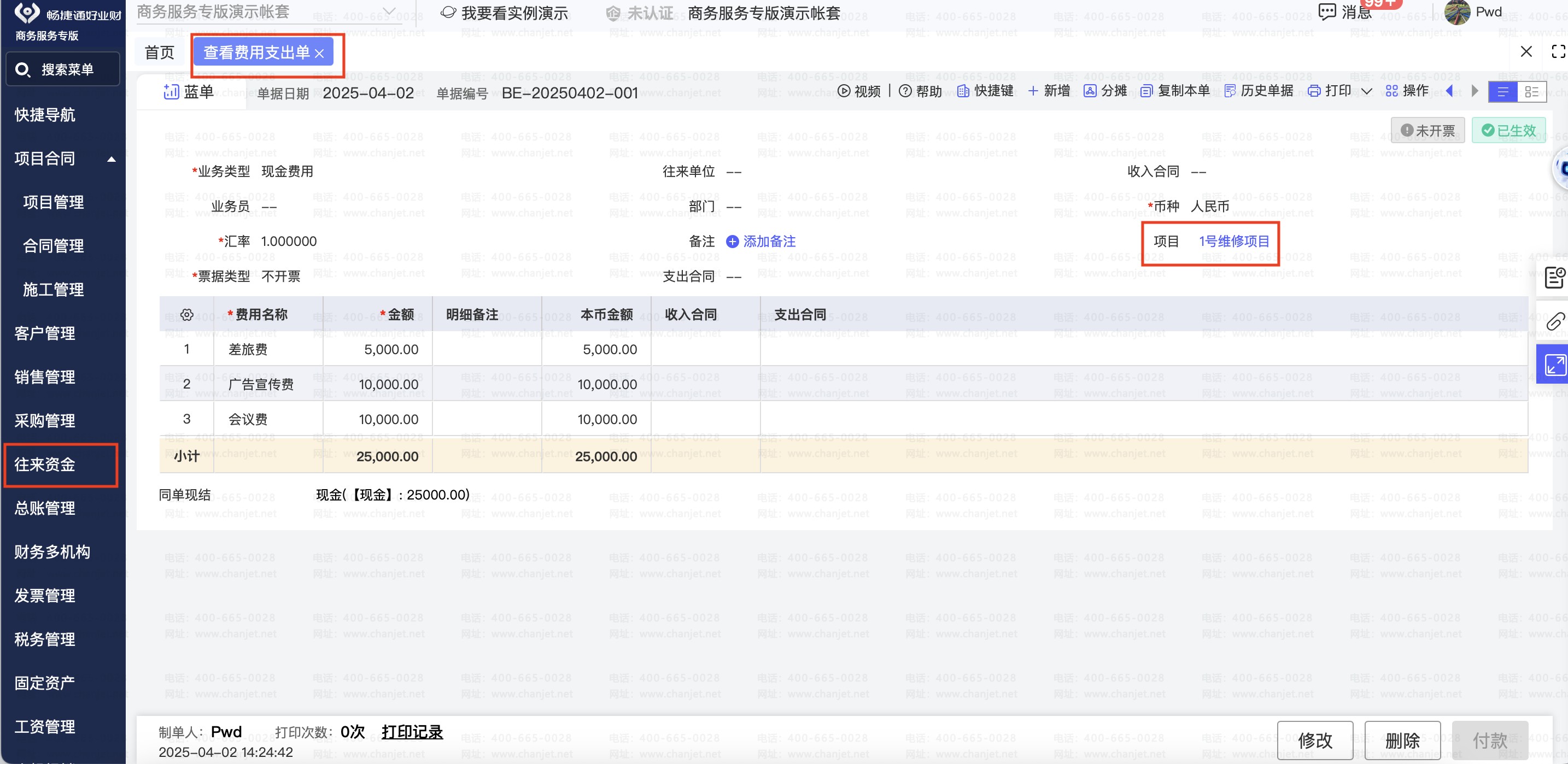Open the 1号维修项目 project link
This screenshot has height=764, width=1568.
(1234, 242)
